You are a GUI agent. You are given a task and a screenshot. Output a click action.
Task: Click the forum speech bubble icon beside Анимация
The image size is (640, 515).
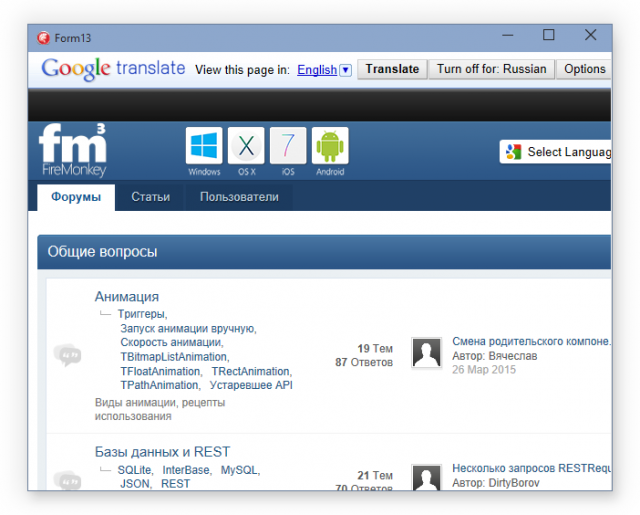click(x=67, y=355)
